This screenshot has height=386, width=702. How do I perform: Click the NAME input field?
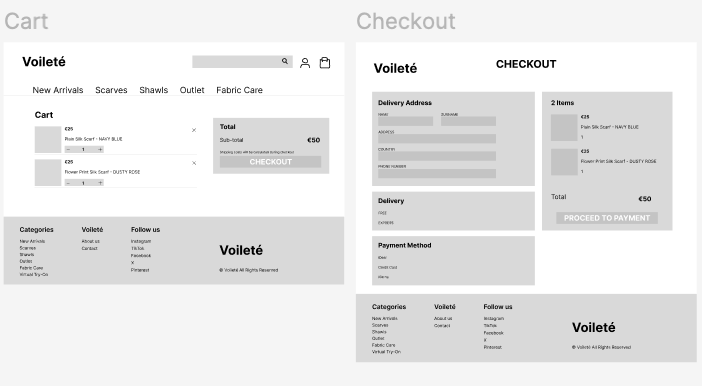405,121
